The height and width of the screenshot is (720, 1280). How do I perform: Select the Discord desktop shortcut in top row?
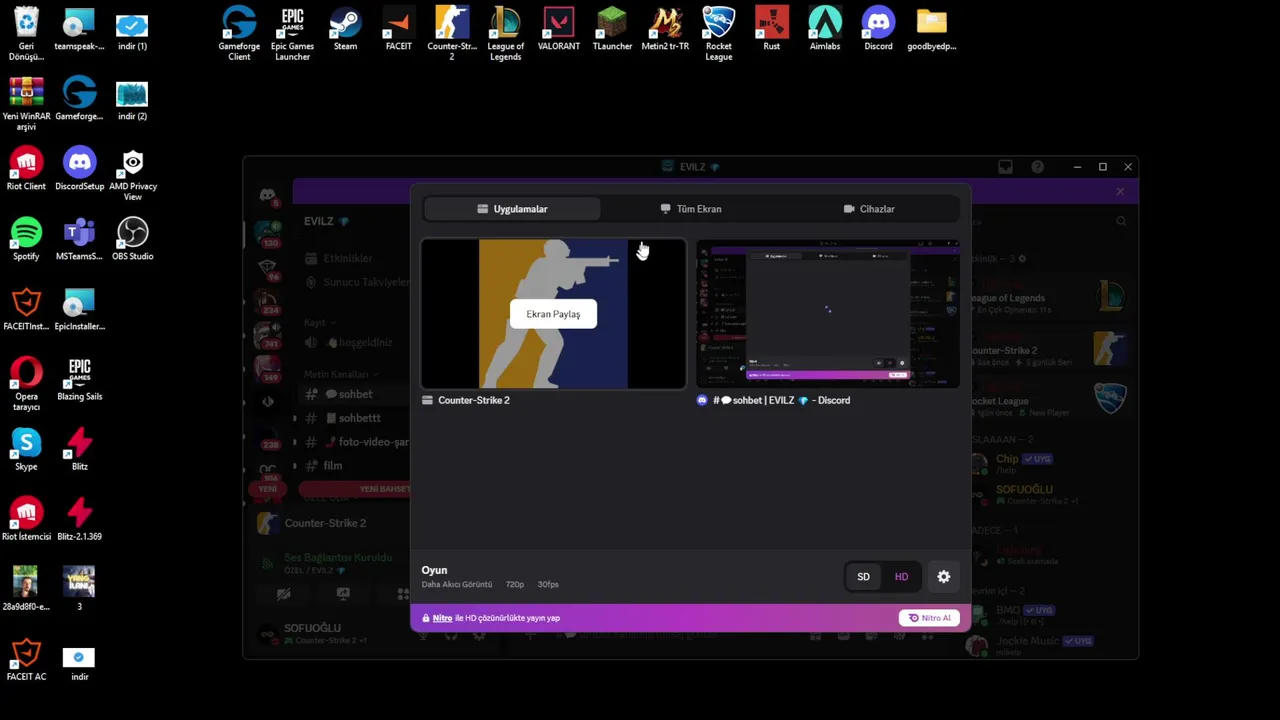878,30
